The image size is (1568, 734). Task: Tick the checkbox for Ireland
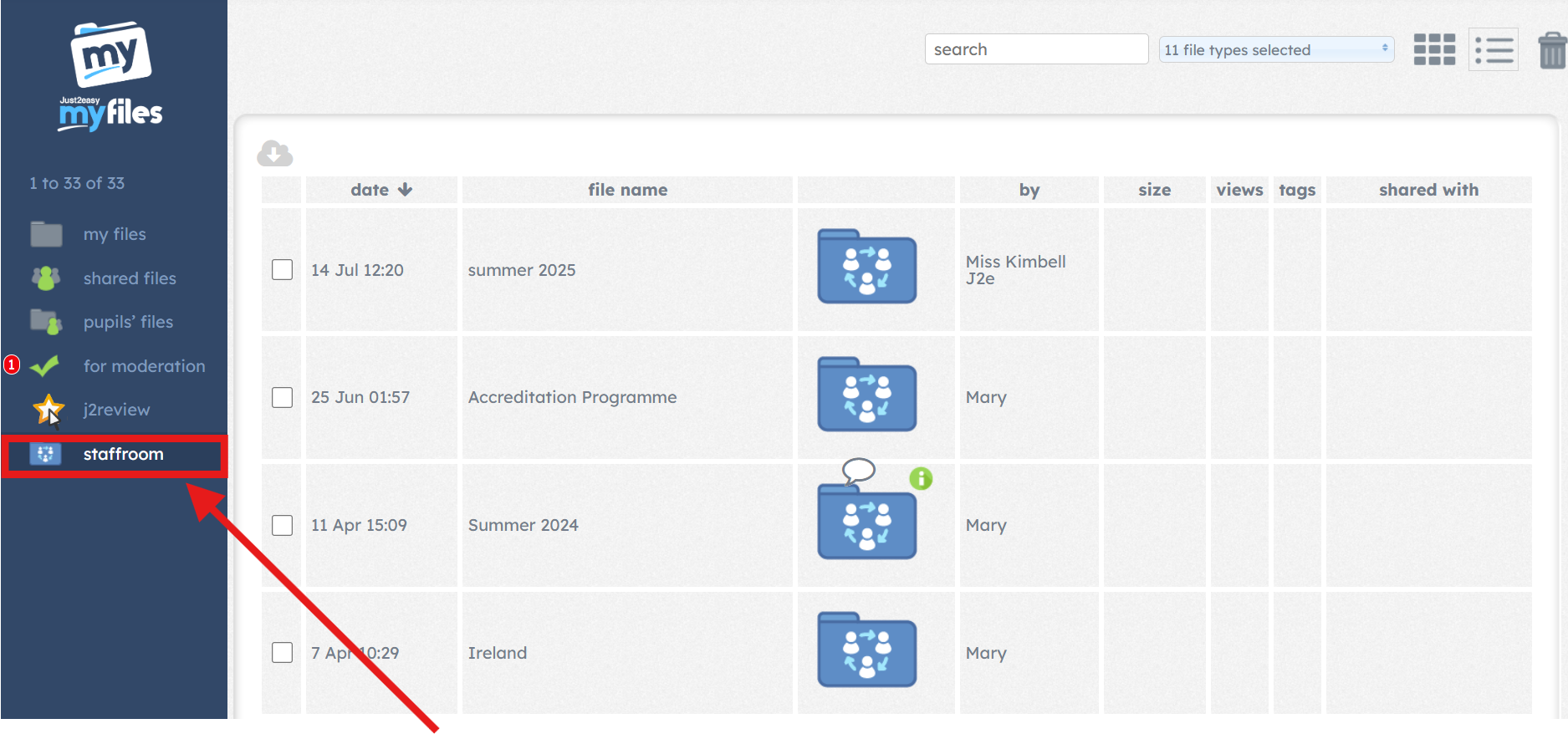click(x=283, y=652)
